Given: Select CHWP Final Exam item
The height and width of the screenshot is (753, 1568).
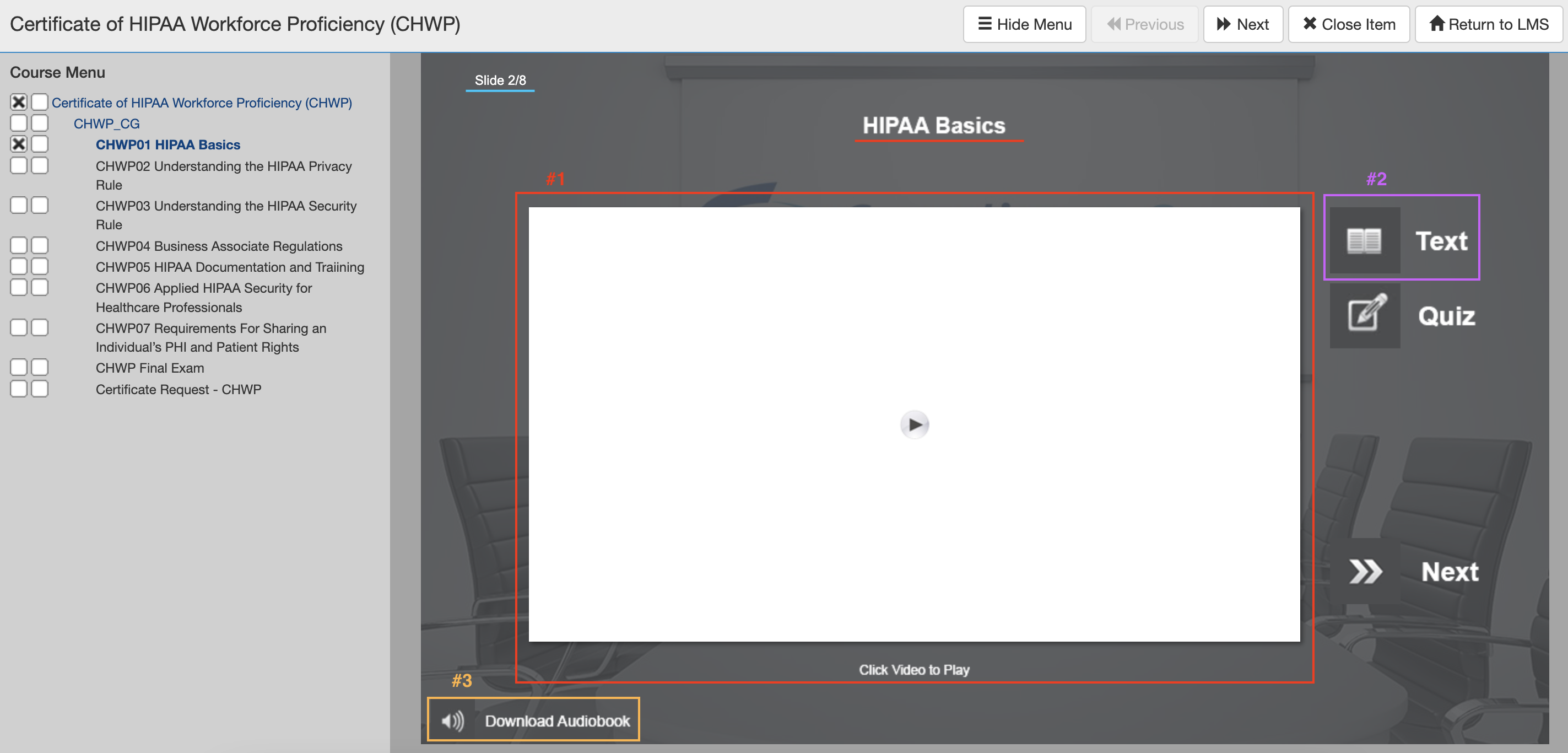Looking at the screenshot, I should point(150,368).
